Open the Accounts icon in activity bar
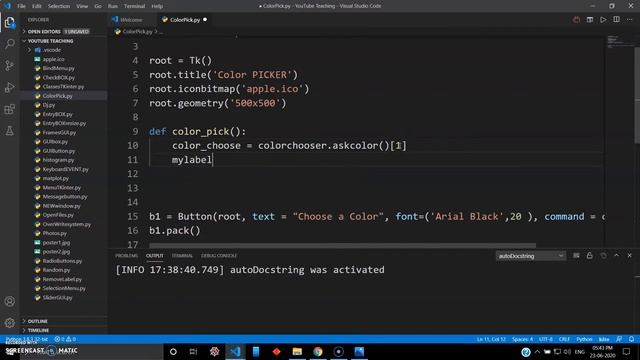 click(x=9, y=302)
